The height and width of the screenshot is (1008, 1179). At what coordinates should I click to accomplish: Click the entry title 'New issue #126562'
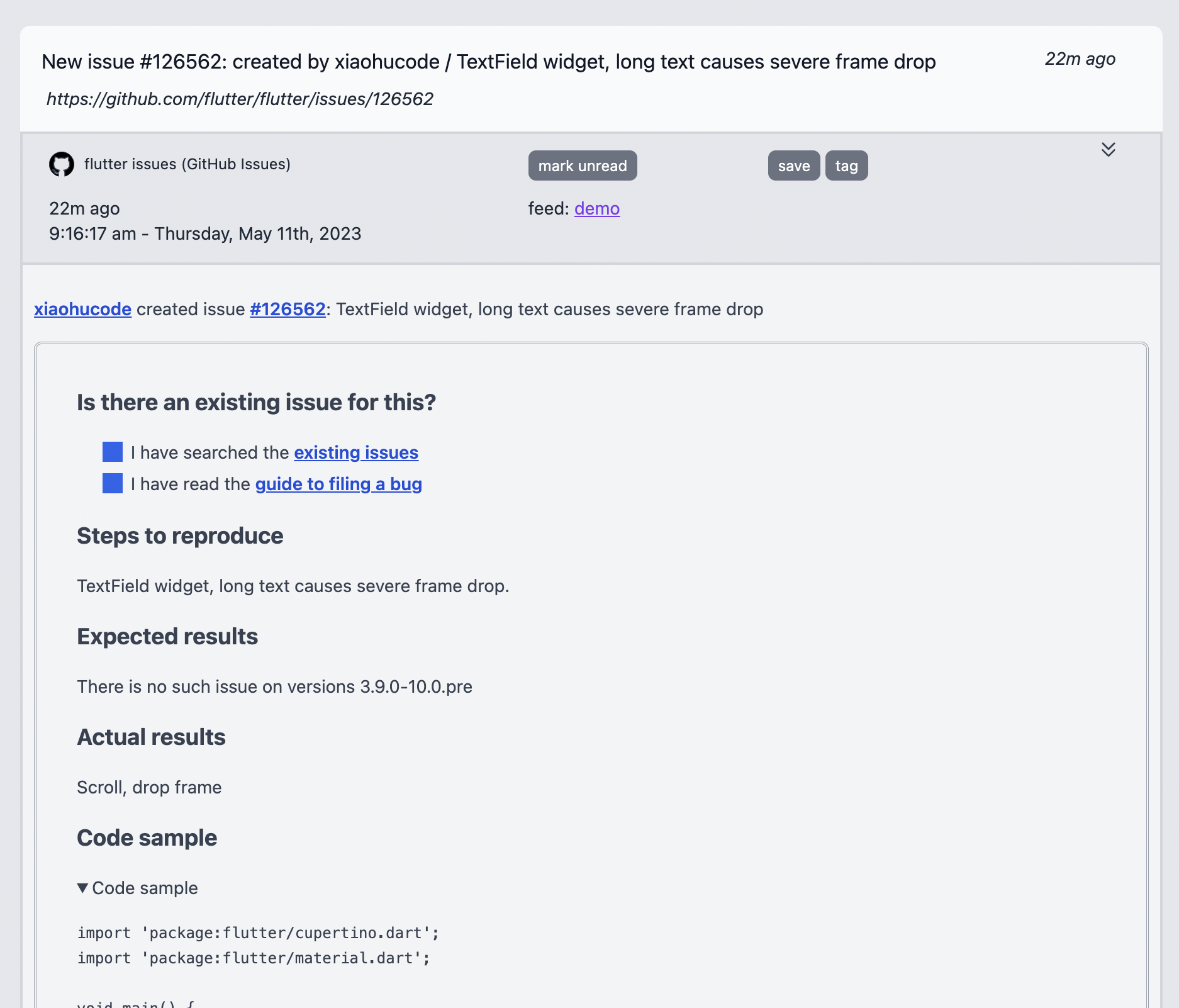pyautogui.click(x=488, y=62)
